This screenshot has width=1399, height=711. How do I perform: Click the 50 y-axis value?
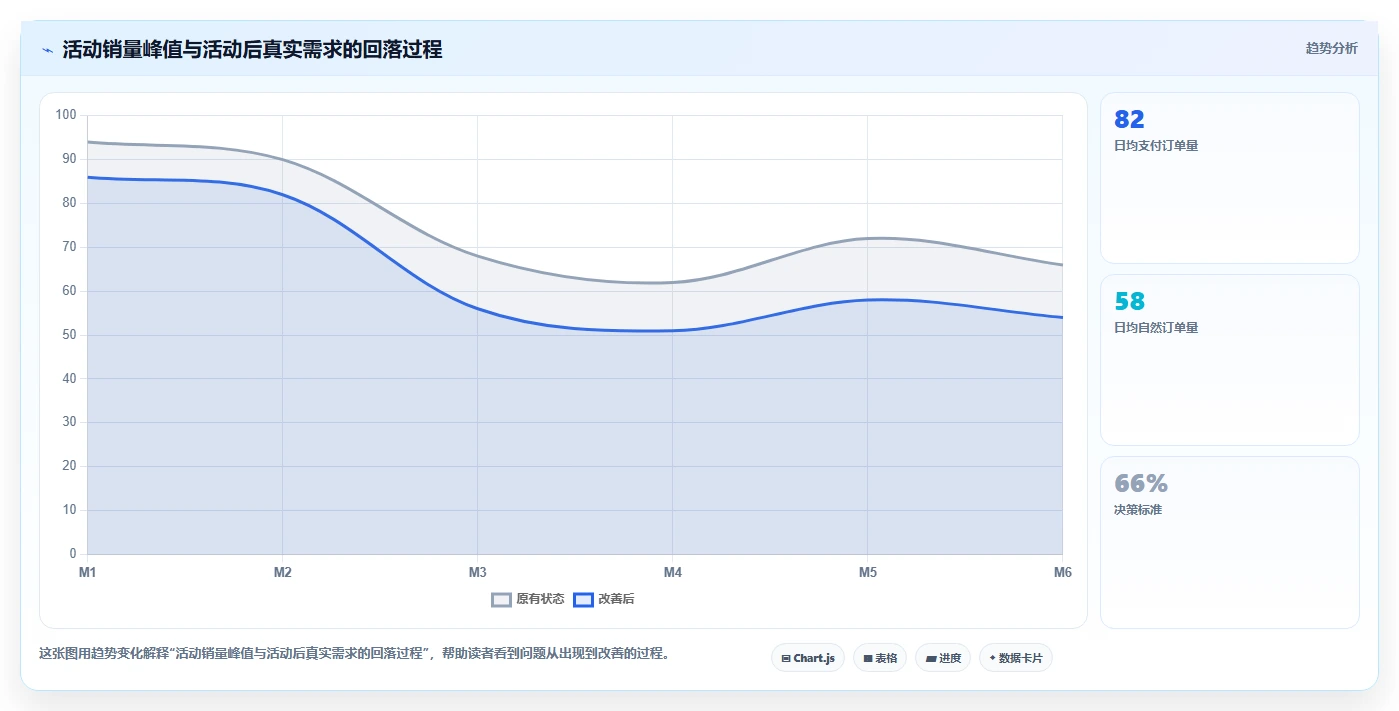(x=69, y=335)
